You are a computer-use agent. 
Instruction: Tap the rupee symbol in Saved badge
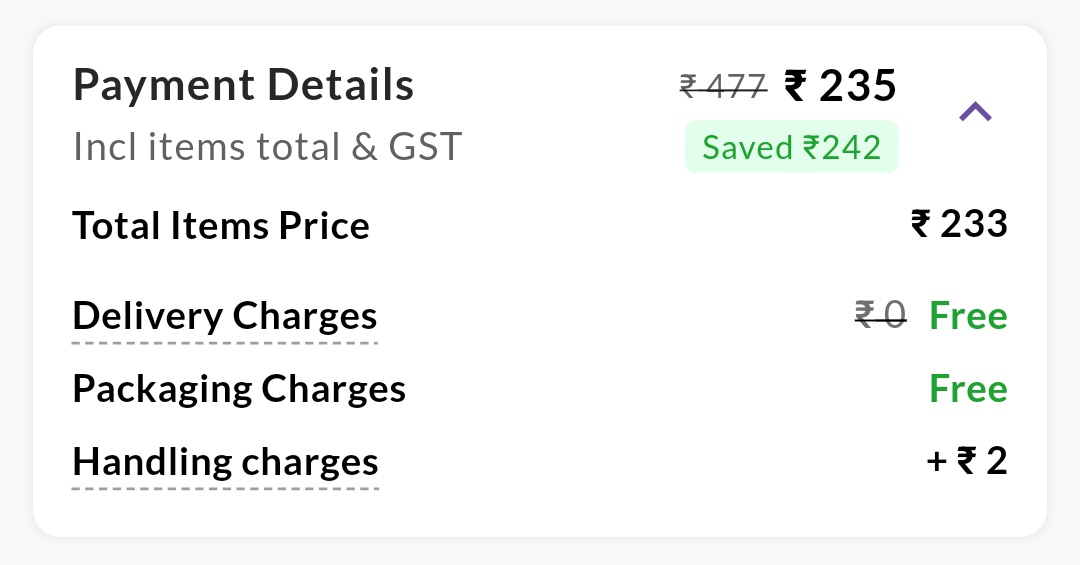(x=811, y=148)
